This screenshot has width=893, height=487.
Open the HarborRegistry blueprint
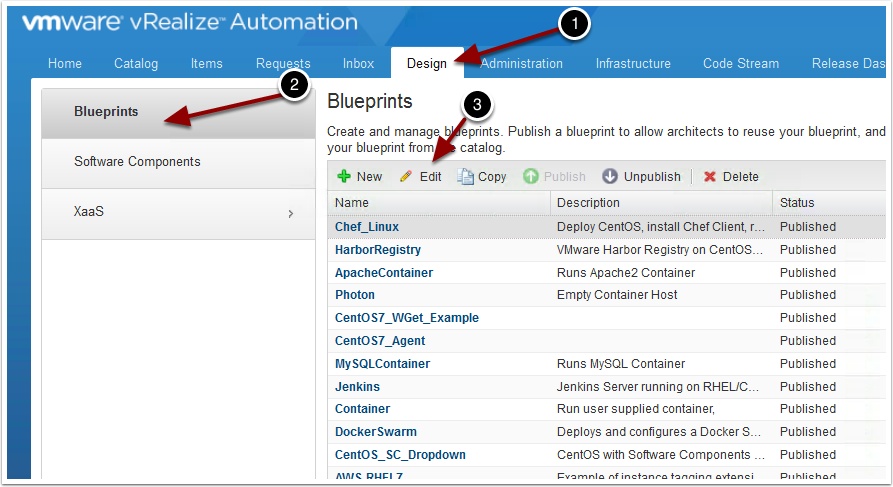point(378,249)
